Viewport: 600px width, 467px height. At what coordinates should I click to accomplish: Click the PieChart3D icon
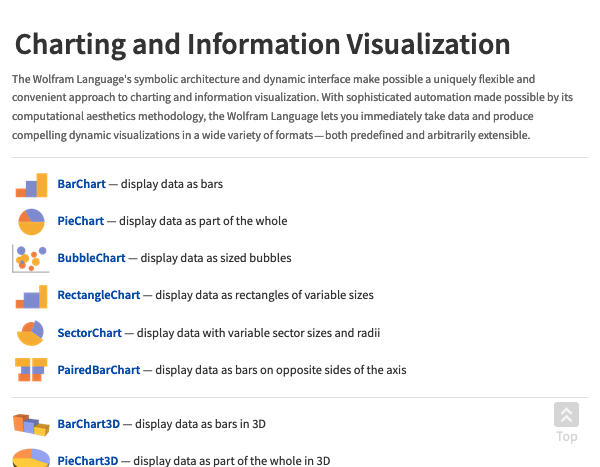[x=31, y=458]
